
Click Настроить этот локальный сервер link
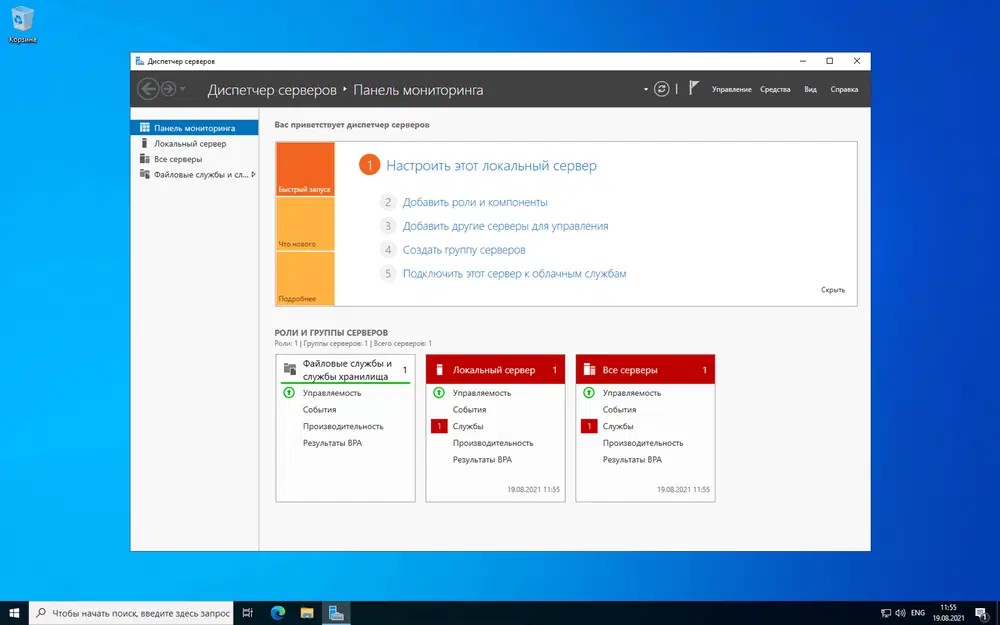click(x=491, y=166)
